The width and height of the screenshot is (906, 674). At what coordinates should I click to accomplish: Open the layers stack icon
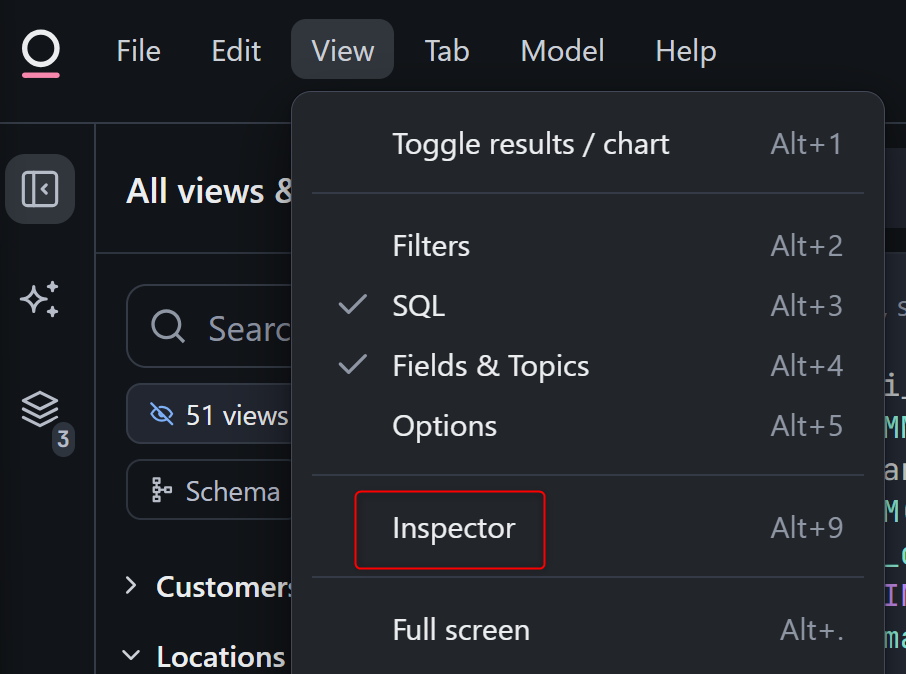tap(40, 408)
